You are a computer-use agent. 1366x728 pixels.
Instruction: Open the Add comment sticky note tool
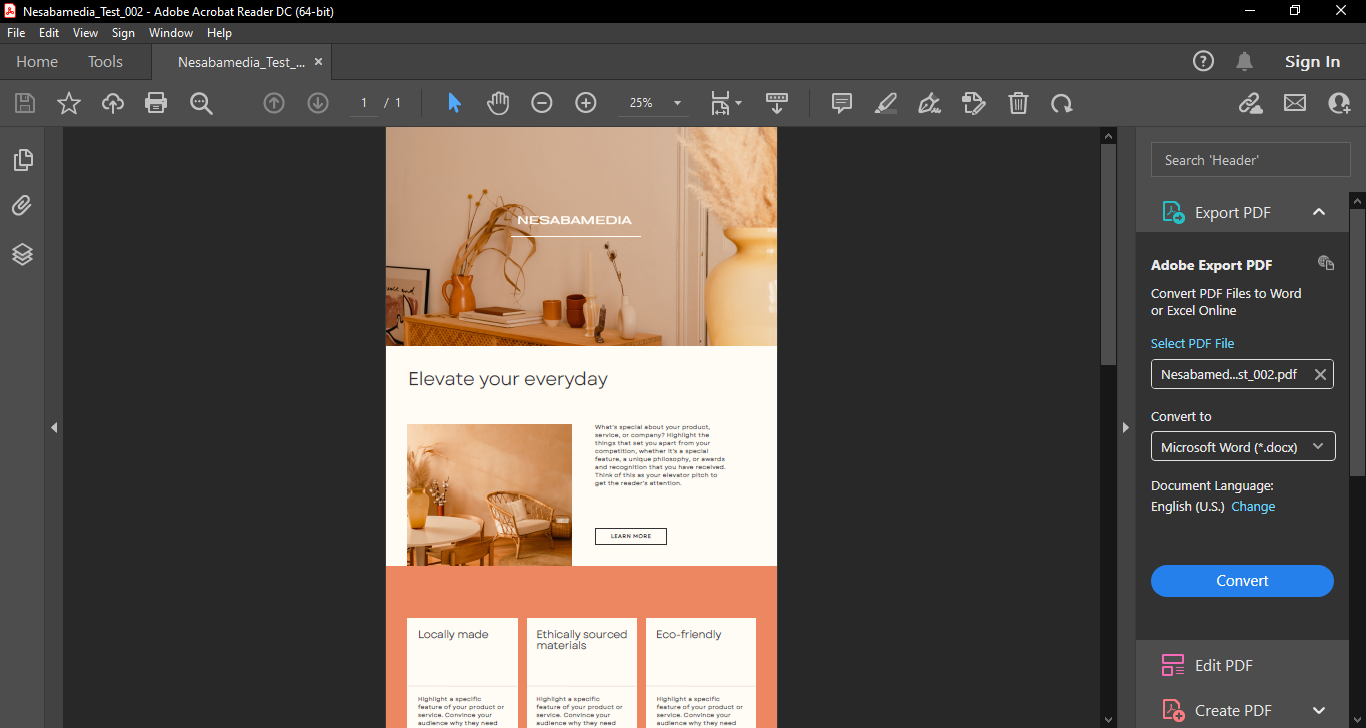tap(842, 103)
